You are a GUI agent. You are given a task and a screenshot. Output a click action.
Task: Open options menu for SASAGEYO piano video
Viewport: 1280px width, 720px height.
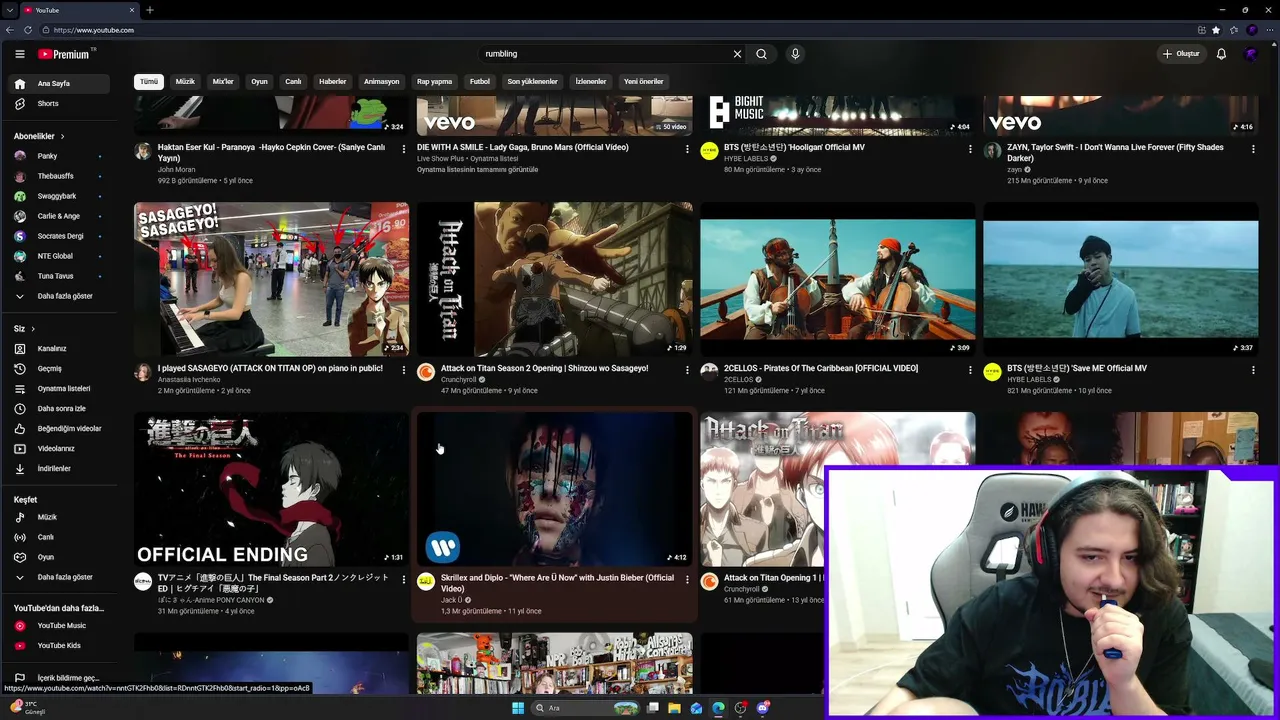(404, 370)
